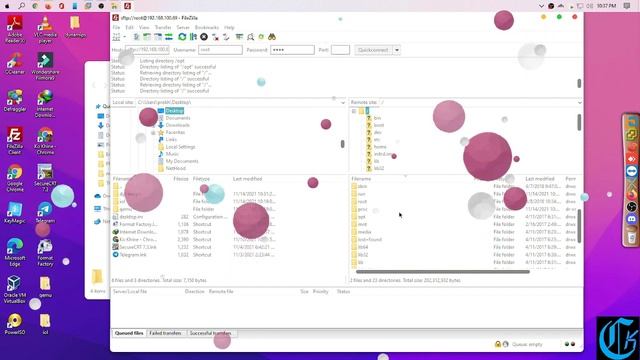This screenshot has height=360, width=640.
Task: Click the Cancel current operation icon
Action: point(204,37)
